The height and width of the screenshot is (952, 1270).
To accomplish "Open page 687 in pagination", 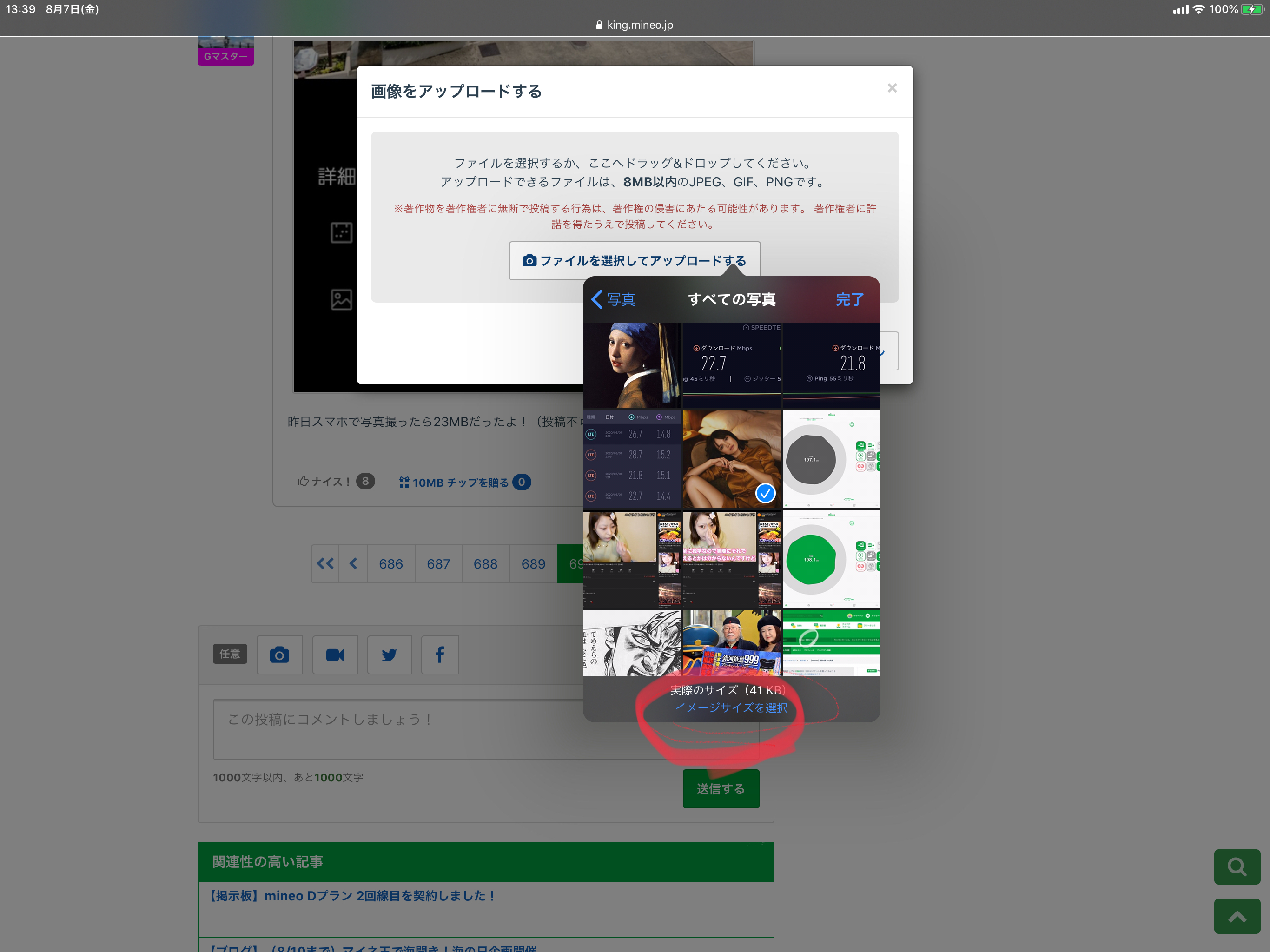I will (438, 564).
